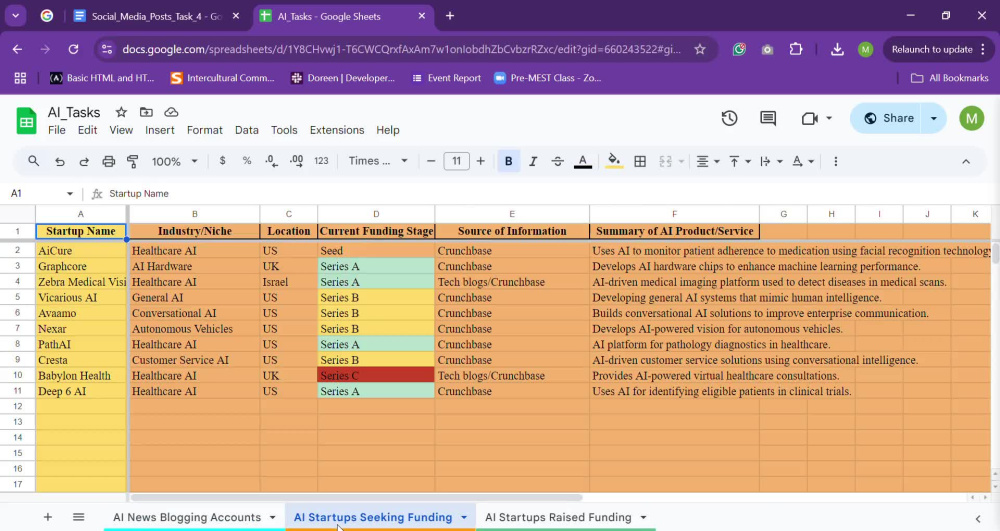The height and width of the screenshot is (531, 1000).
Task: Switch to AI Startups Raised Funding tab
Action: (558, 517)
